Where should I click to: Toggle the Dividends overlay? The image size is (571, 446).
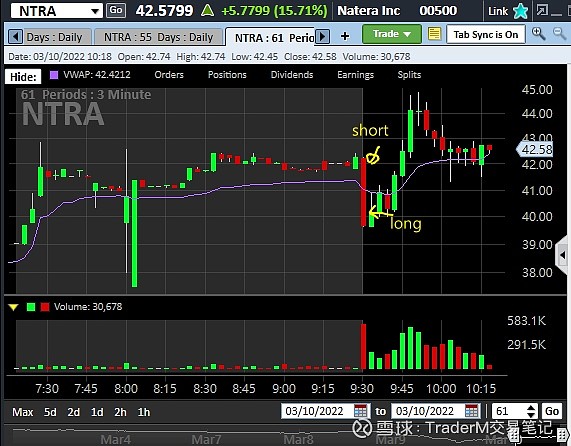pos(292,75)
